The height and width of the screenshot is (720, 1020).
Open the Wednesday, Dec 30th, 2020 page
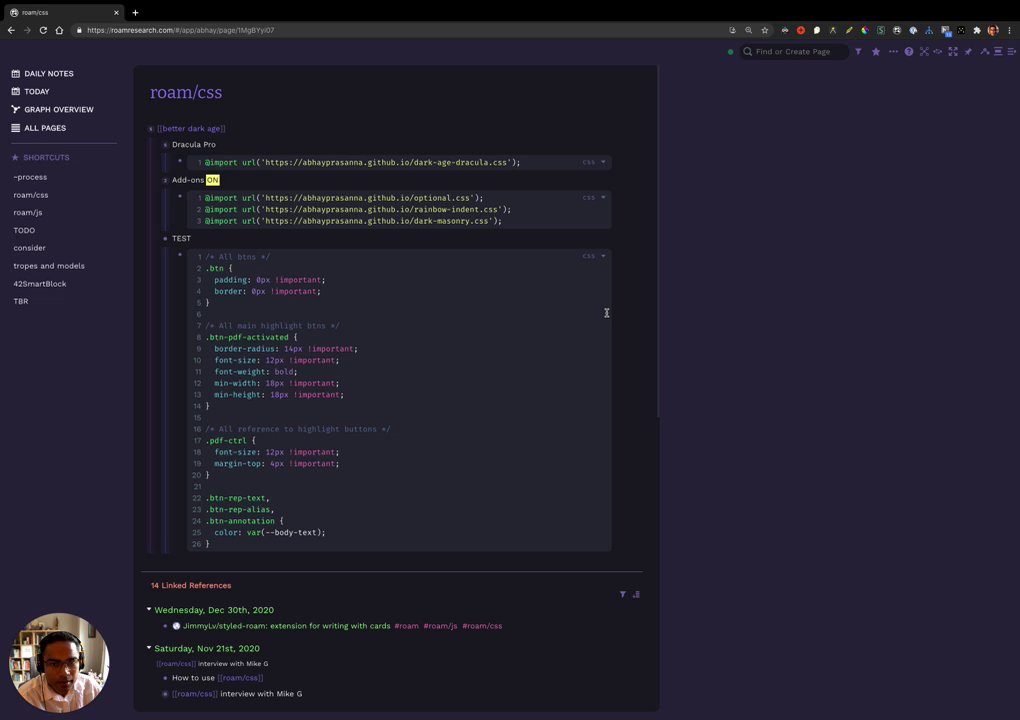point(214,610)
